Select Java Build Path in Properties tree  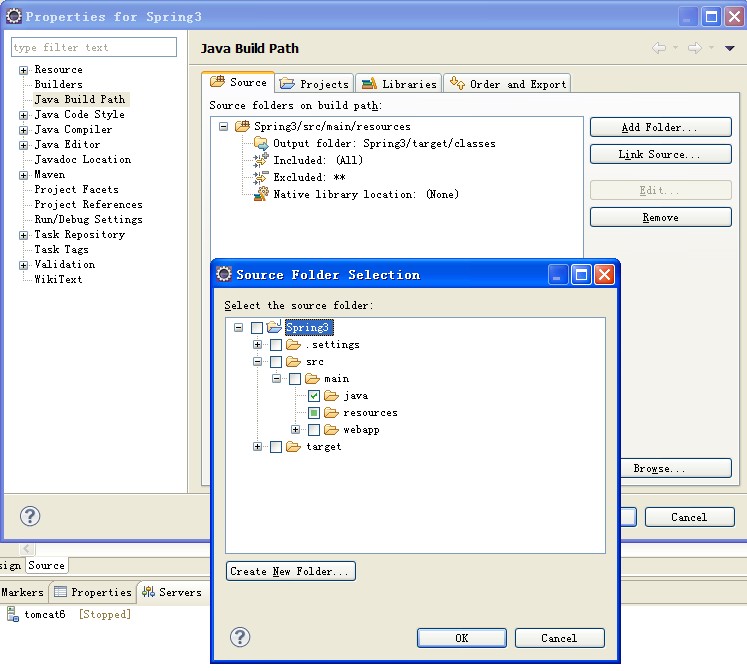[x=80, y=99]
